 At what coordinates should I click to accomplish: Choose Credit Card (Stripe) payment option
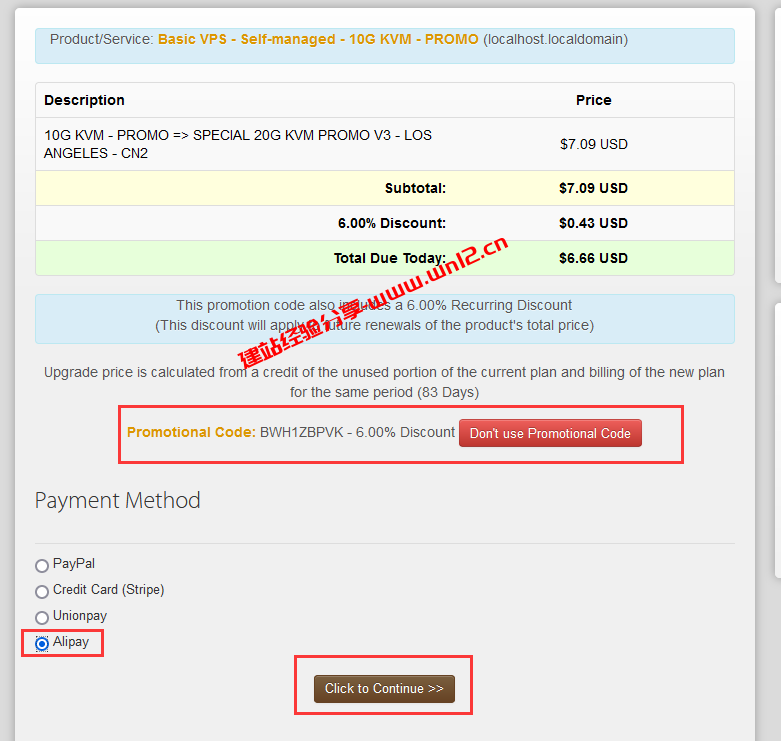[x=42, y=591]
